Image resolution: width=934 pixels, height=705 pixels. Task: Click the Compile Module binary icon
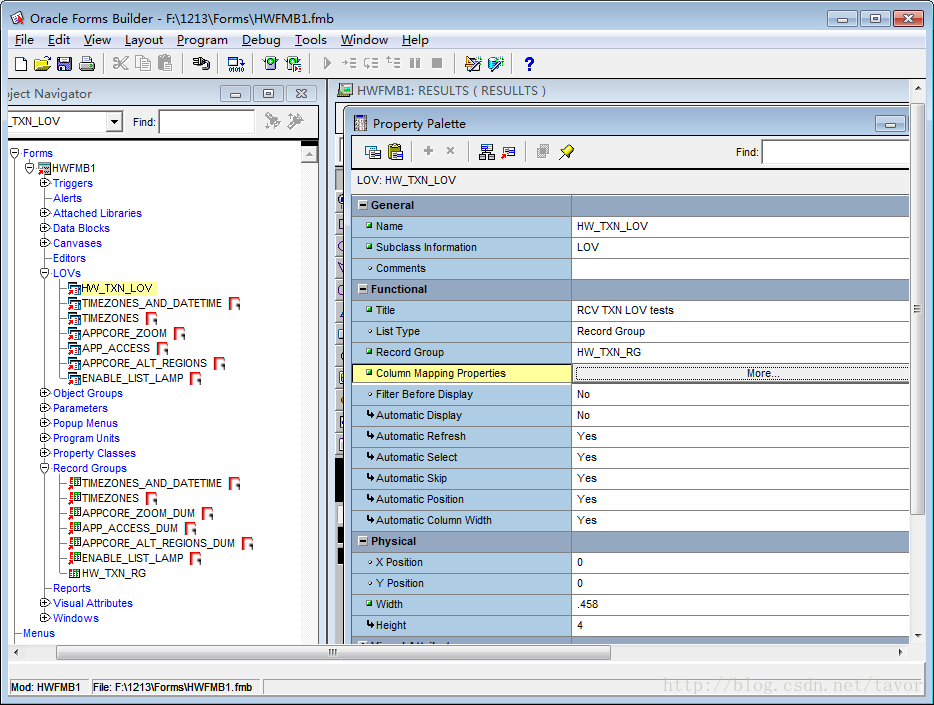pos(236,64)
